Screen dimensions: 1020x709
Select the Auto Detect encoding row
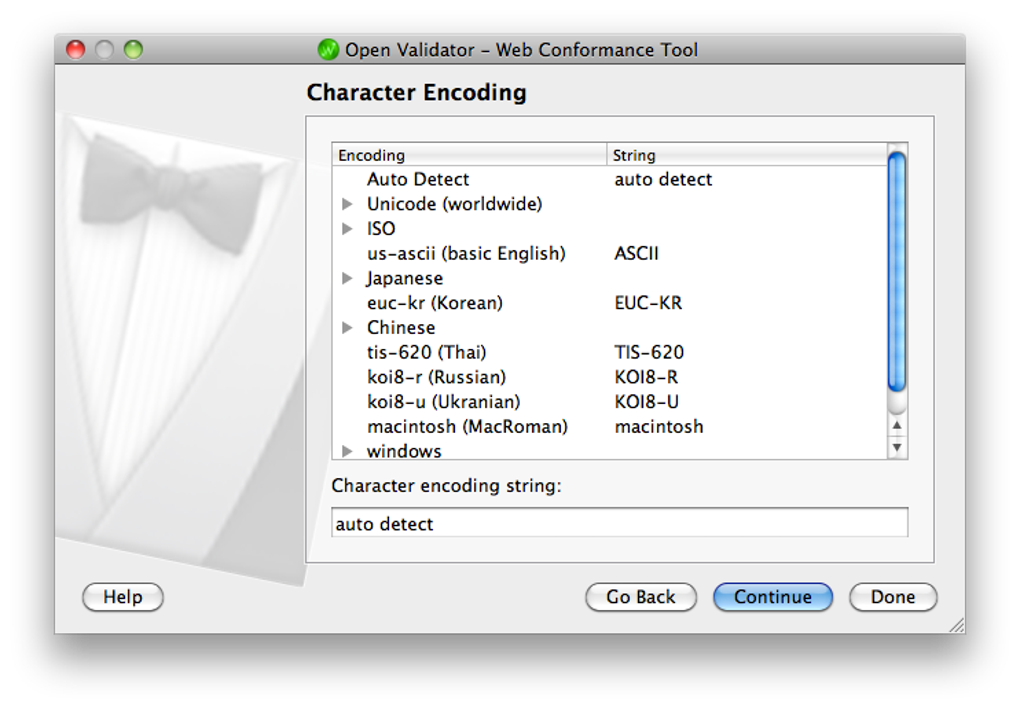418,180
